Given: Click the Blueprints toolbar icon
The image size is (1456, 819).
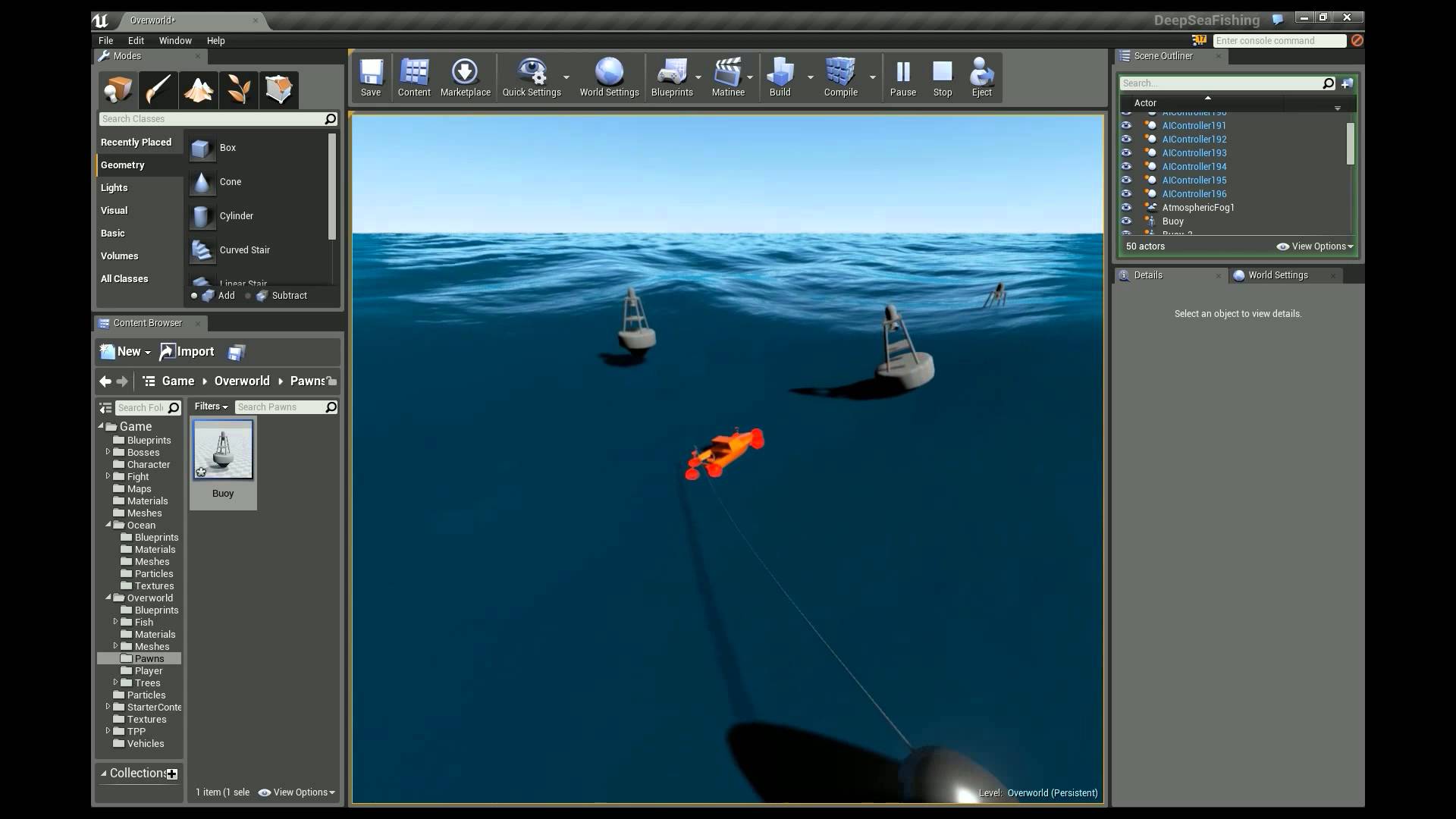Looking at the screenshot, I should click(x=672, y=77).
